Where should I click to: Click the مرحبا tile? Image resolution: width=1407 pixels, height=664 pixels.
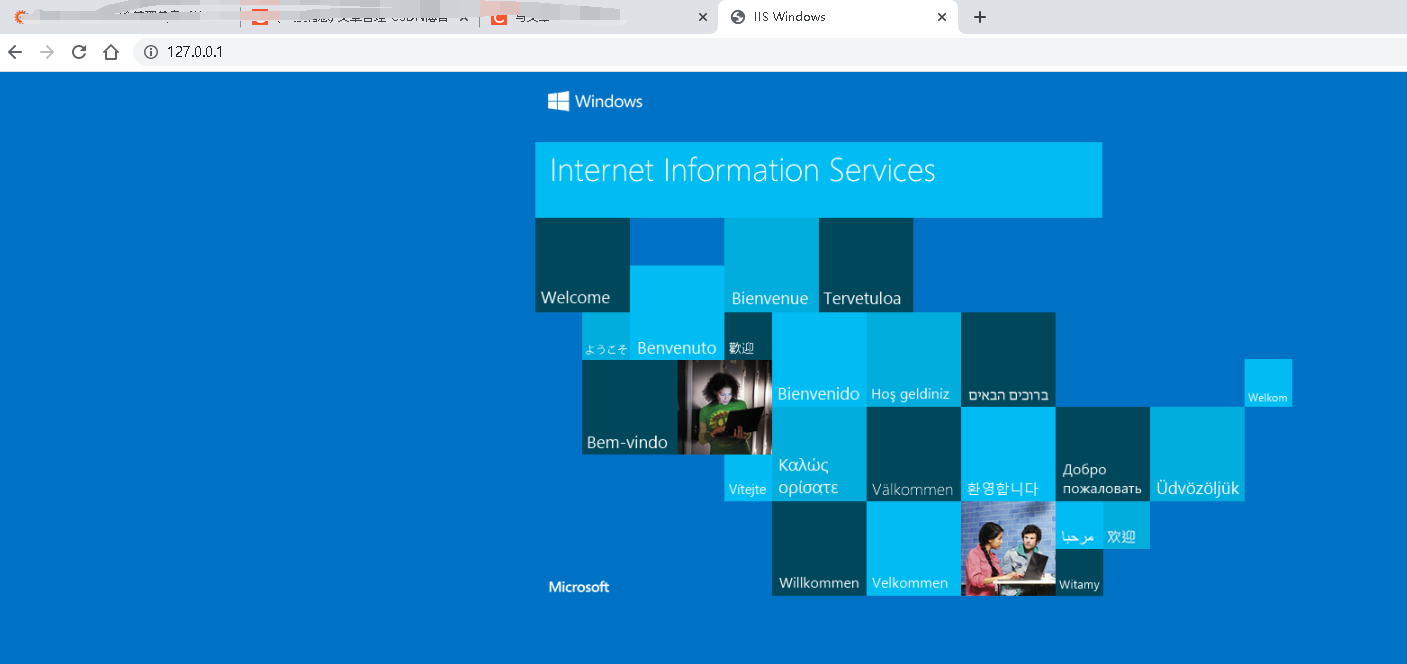click(x=1079, y=525)
